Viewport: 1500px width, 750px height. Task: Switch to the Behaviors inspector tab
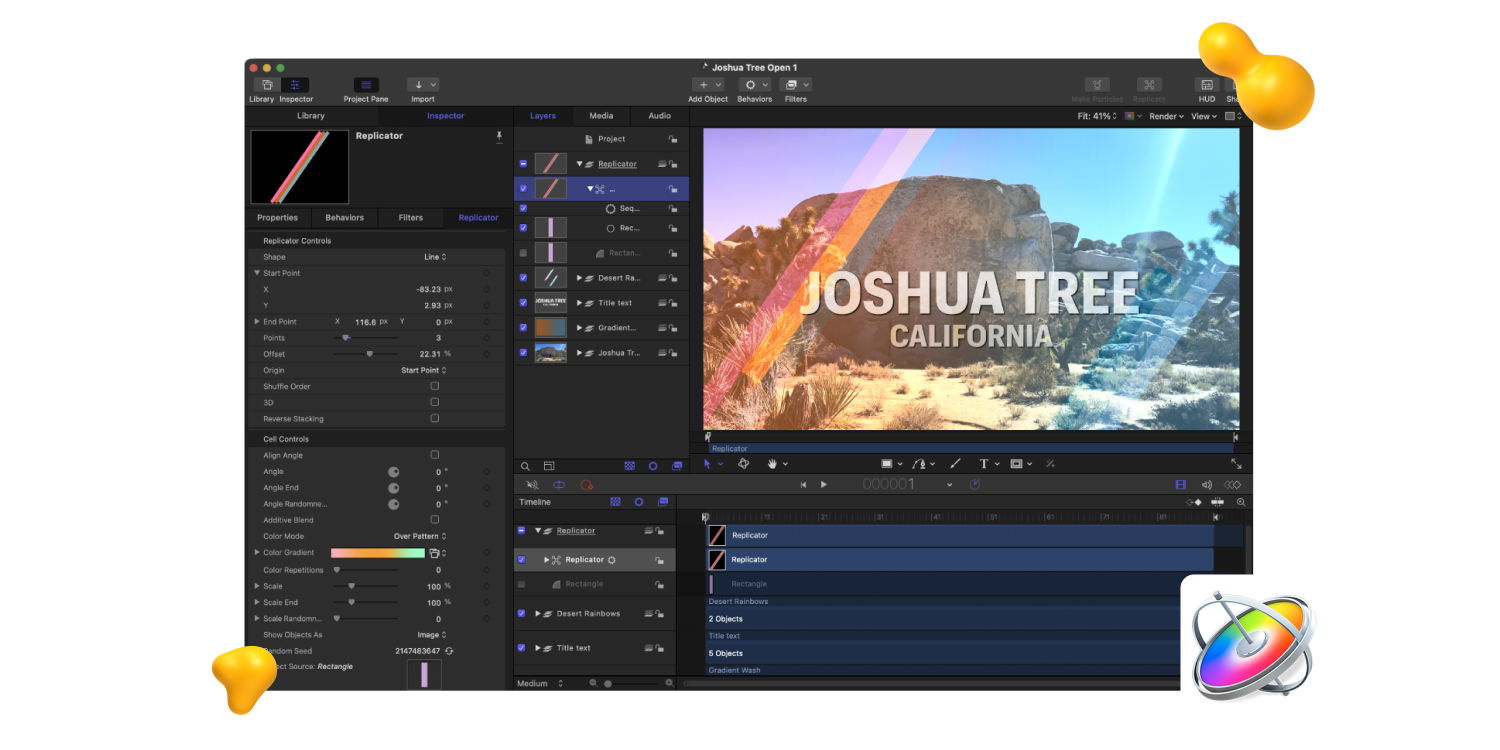(x=344, y=217)
